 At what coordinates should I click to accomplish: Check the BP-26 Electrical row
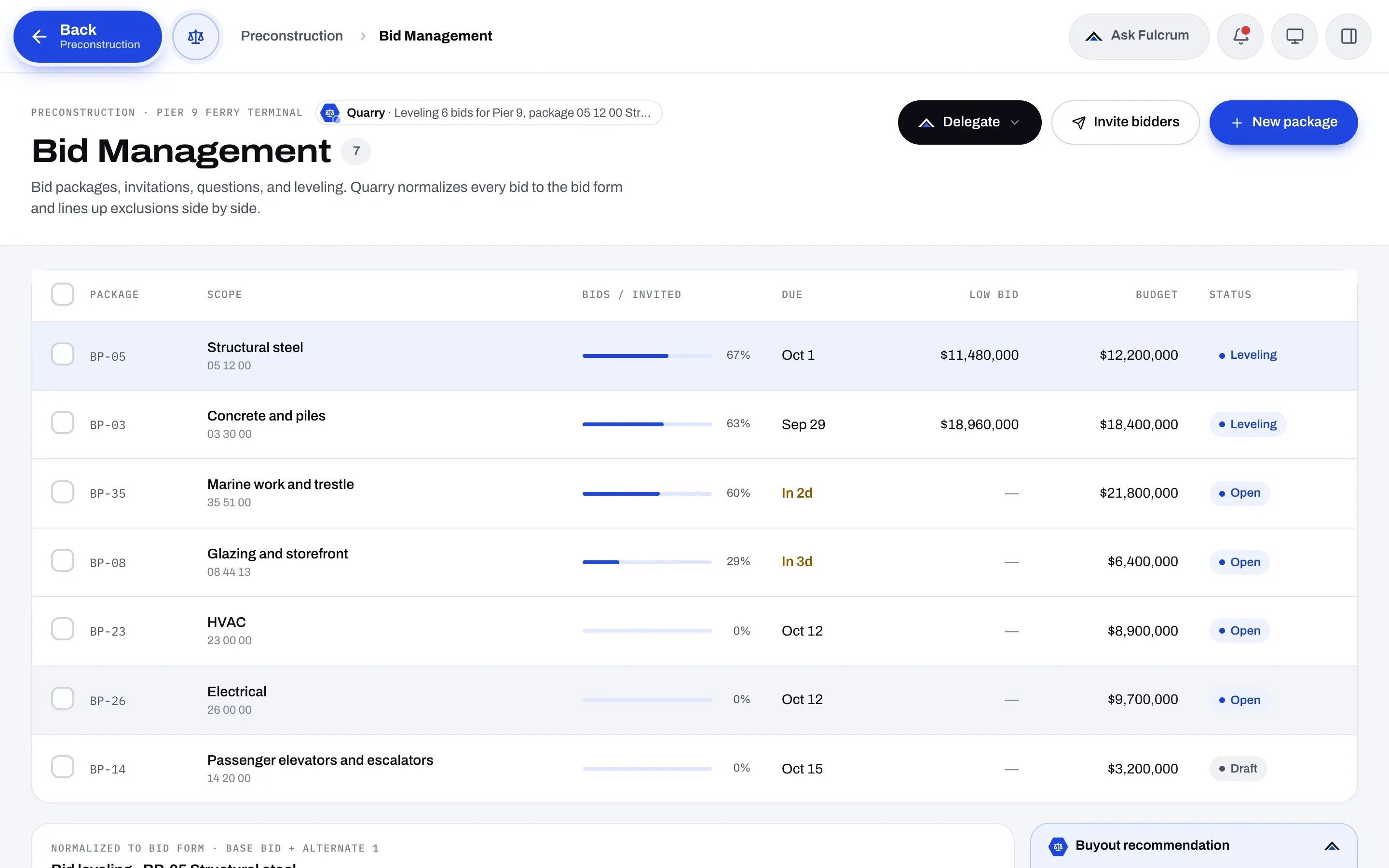(x=63, y=699)
